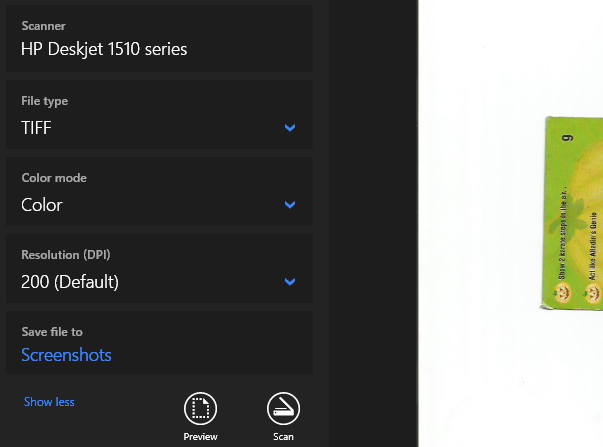Open the File type dropdown arrow

[x=290, y=128]
